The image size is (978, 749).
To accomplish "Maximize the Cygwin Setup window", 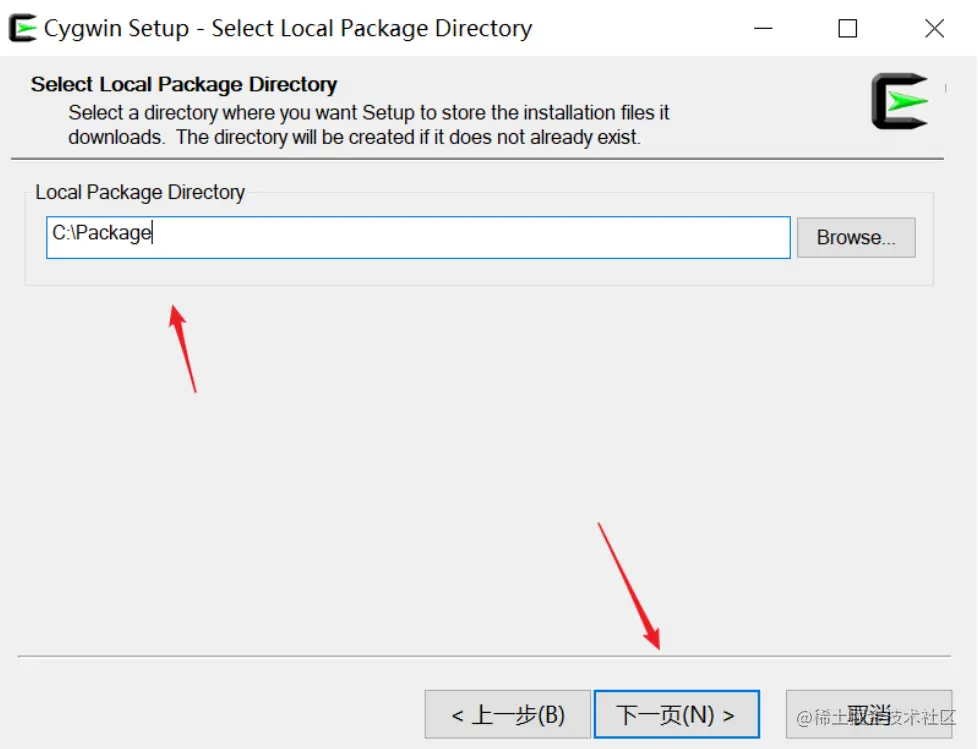I will (848, 28).
